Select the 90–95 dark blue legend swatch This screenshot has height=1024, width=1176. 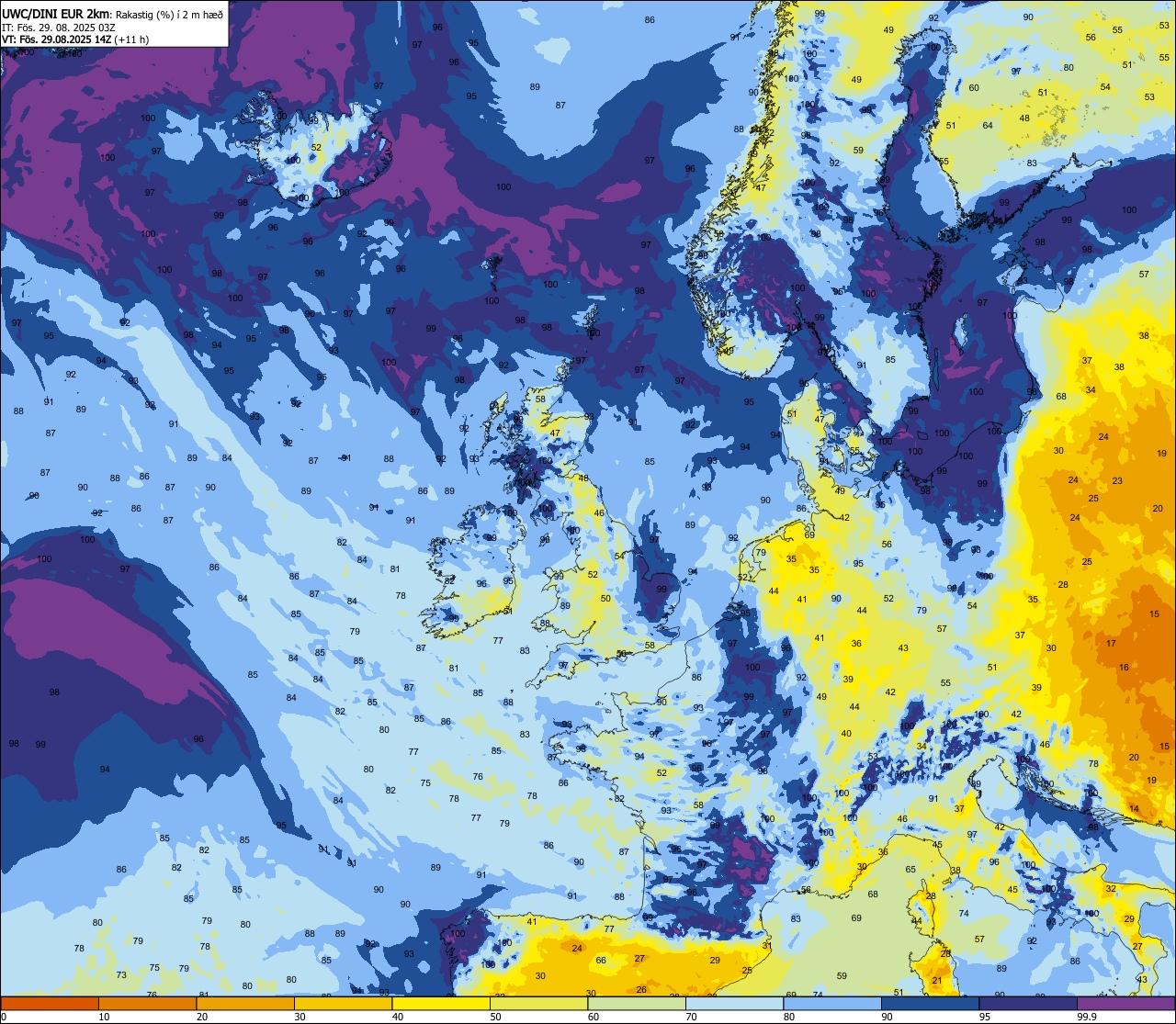click(x=930, y=1004)
